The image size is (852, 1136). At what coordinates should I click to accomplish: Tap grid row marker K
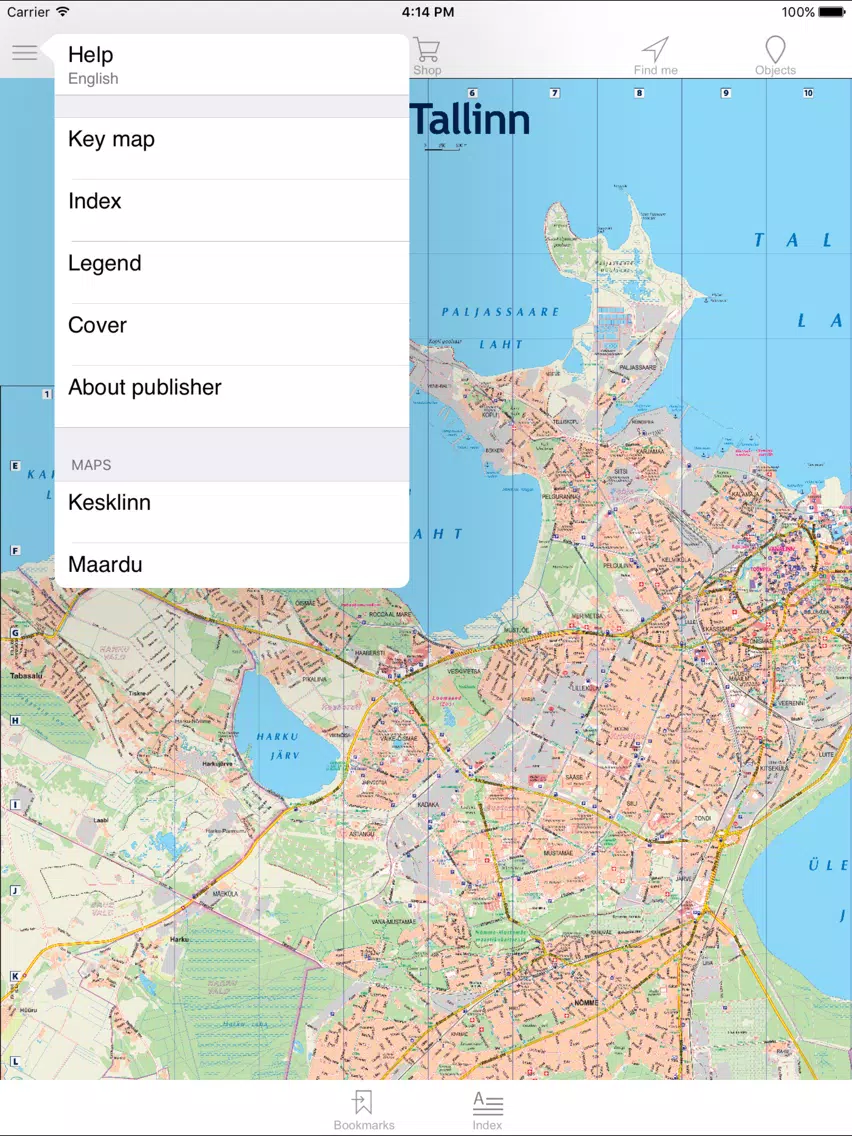coord(14,976)
